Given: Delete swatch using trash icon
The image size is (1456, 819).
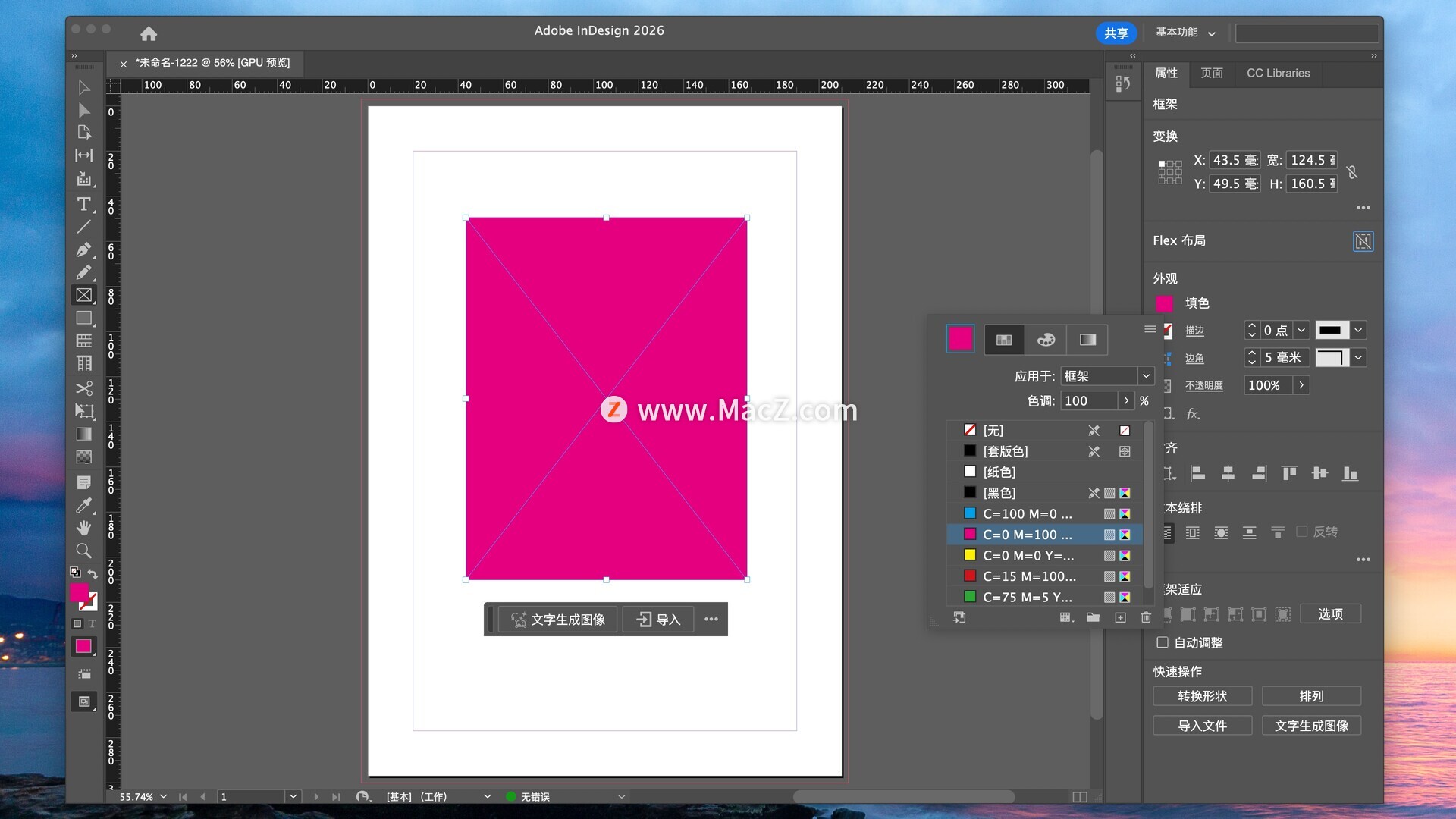Looking at the screenshot, I should coord(1146,618).
